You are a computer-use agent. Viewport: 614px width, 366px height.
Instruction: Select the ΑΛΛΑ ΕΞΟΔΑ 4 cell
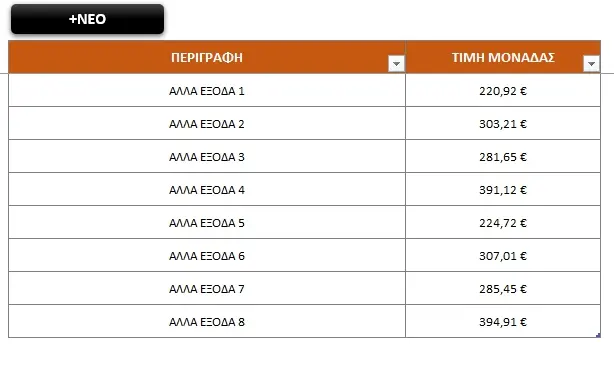207,189
